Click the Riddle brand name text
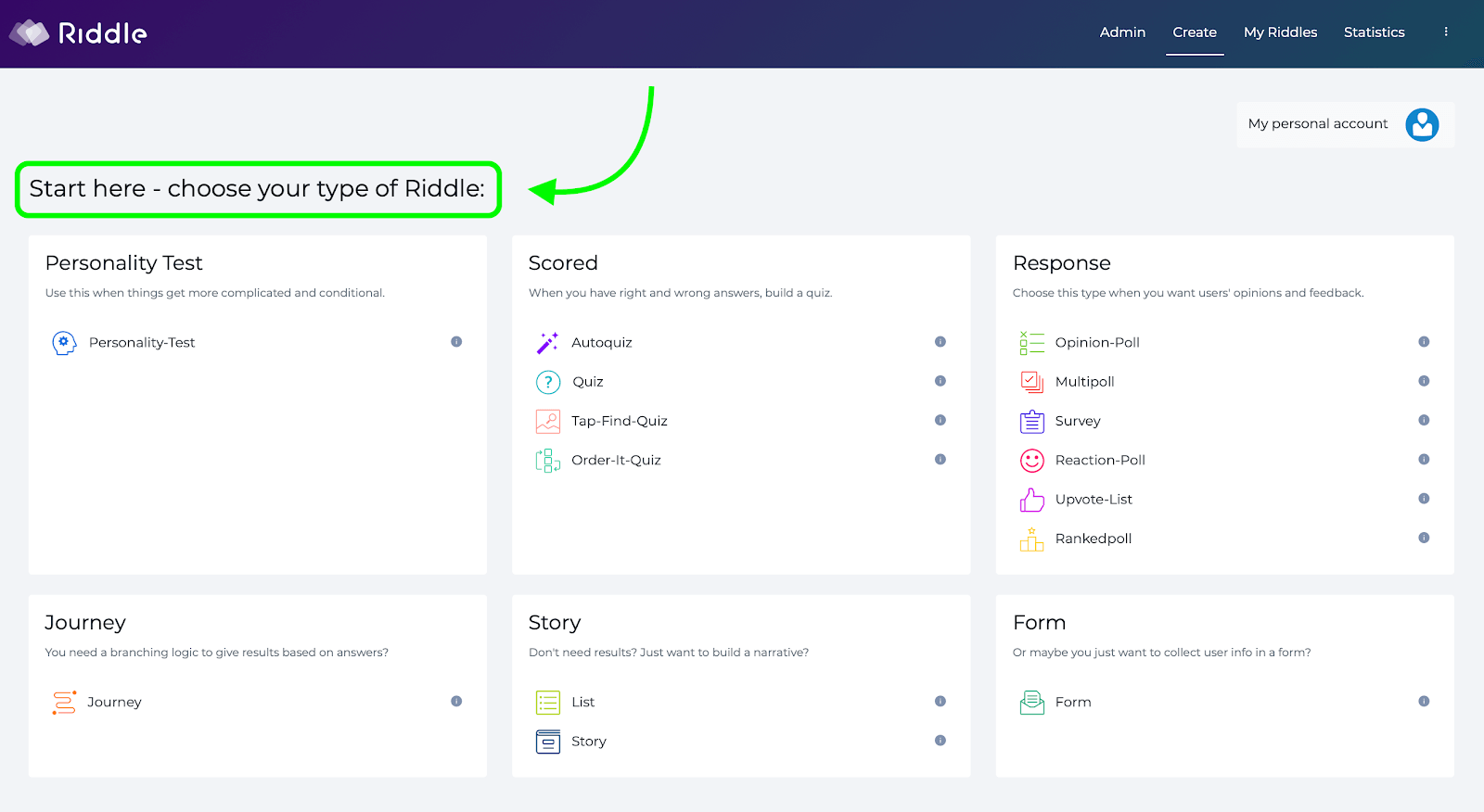This screenshot has width=1484, height=812. [102, 33]
